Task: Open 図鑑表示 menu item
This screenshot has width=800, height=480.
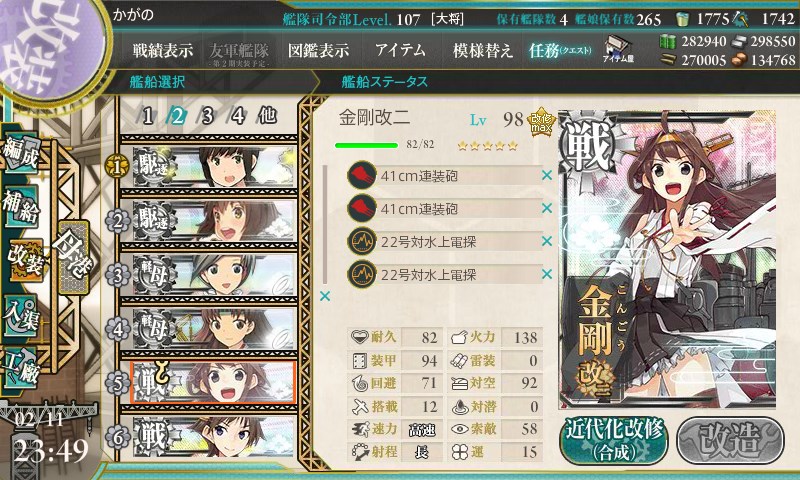Action: (x=318, y=50)
